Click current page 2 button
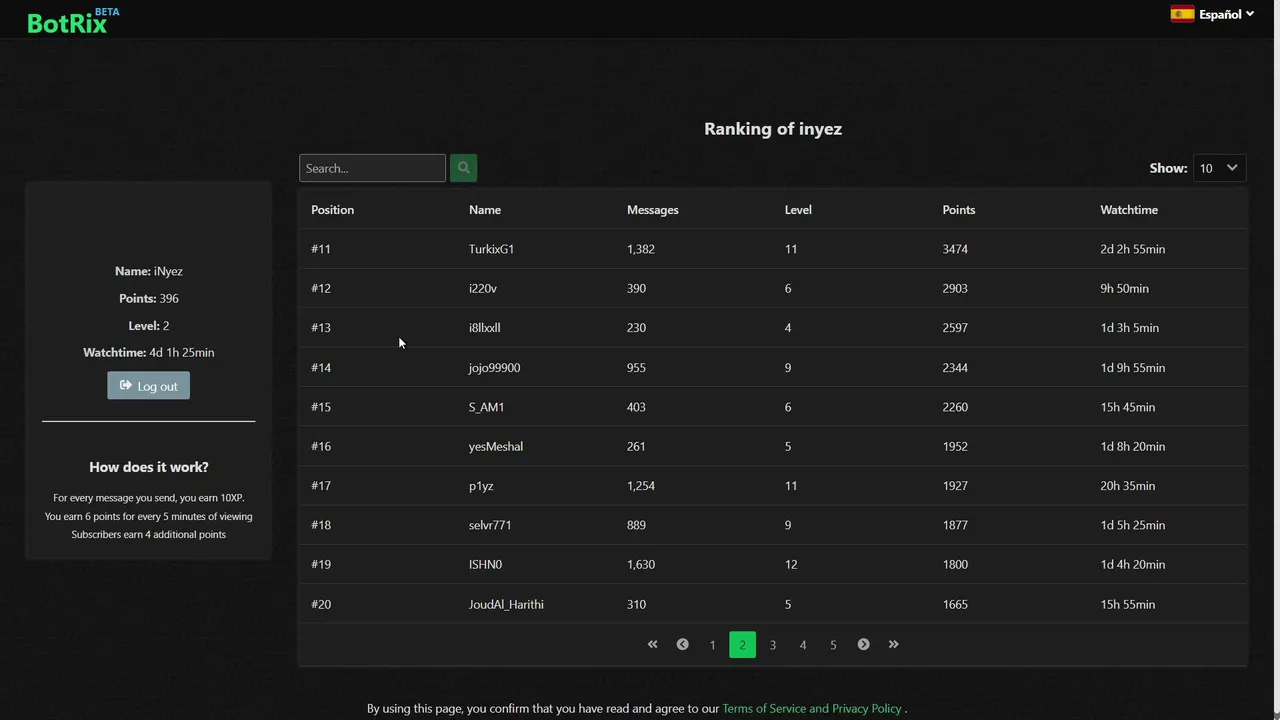This screenshot has width=1280, height=720. pos(742,645)
